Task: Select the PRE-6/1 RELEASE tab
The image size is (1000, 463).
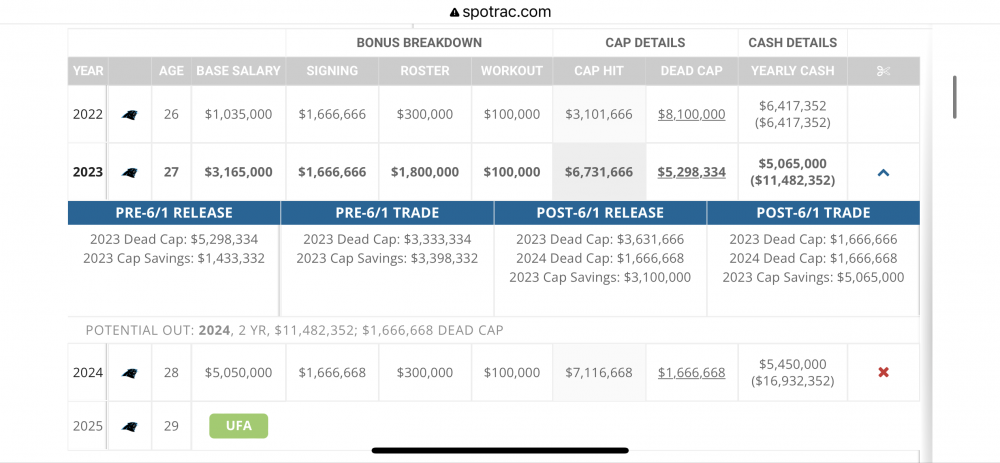Action: [x=174, y=213]
